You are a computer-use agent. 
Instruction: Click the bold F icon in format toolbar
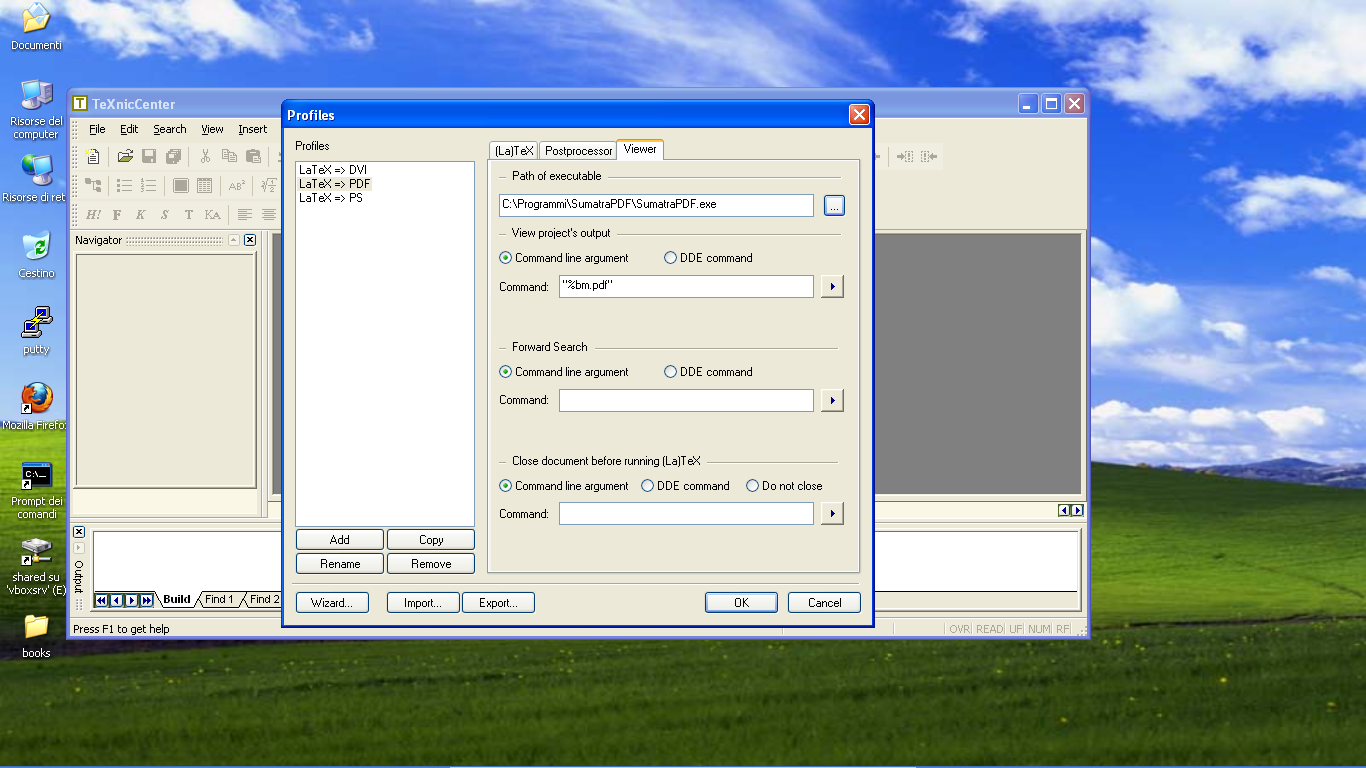pyautogui.click(x=117, y=214)
